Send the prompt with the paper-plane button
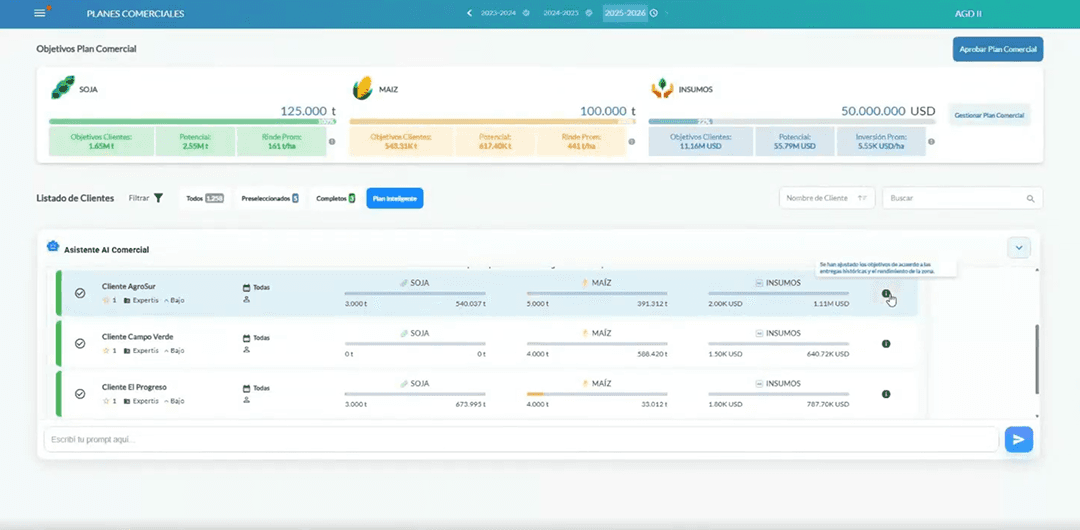 [x=1019, y=439]
